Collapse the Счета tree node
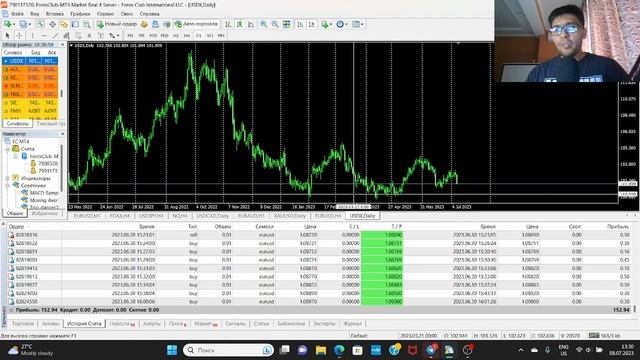Viewport: 640px width, 360px height. click(8, 149)
